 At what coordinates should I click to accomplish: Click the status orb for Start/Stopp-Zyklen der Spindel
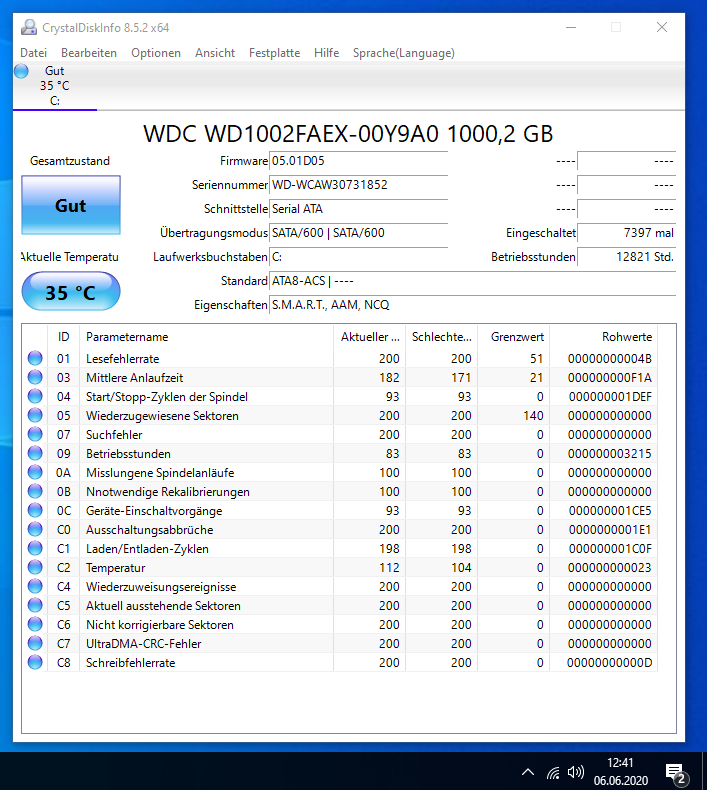point(35,397)
